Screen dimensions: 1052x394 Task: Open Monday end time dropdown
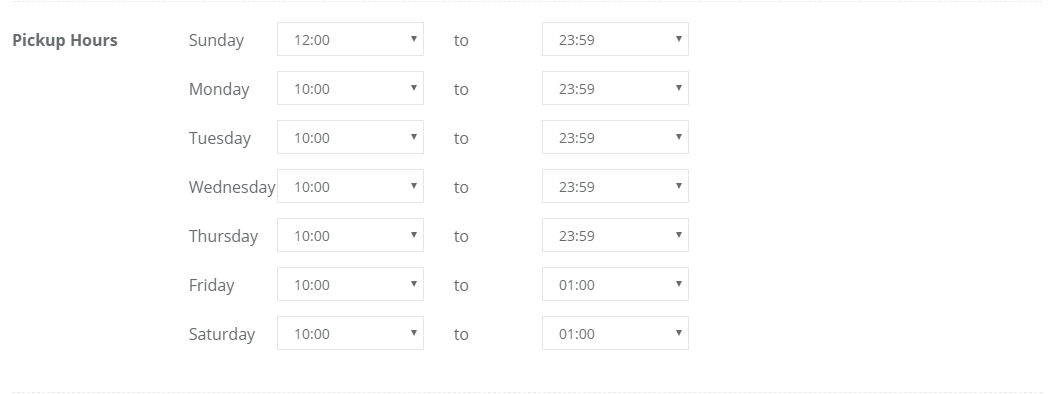coord(615,88)
